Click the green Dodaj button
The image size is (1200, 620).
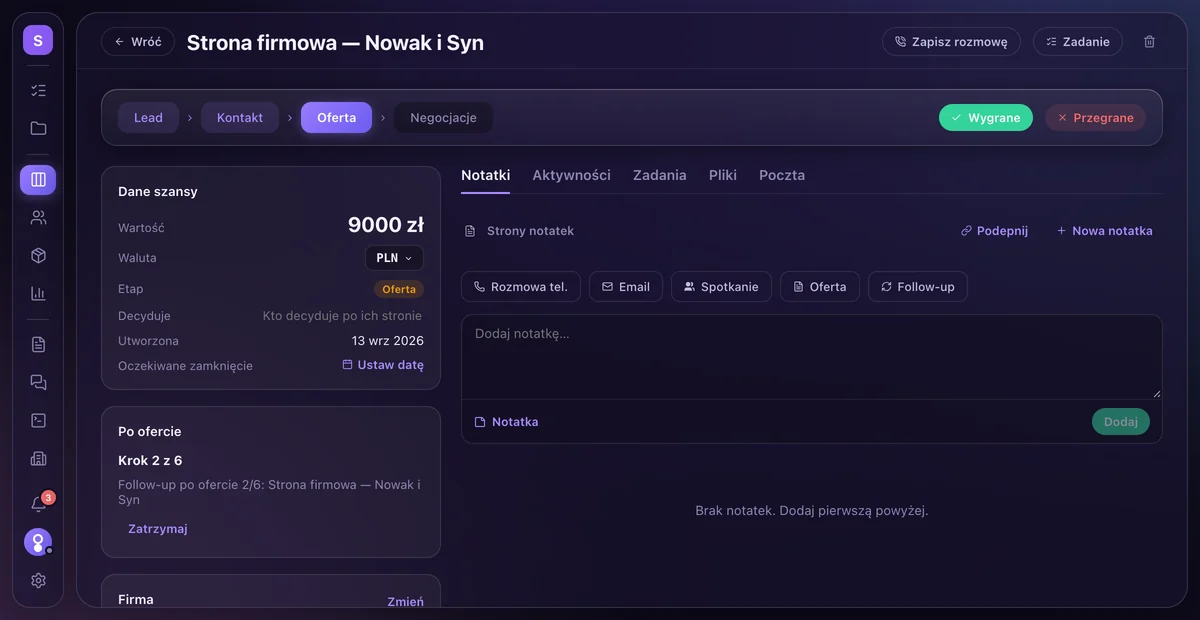pos(1121,422)
